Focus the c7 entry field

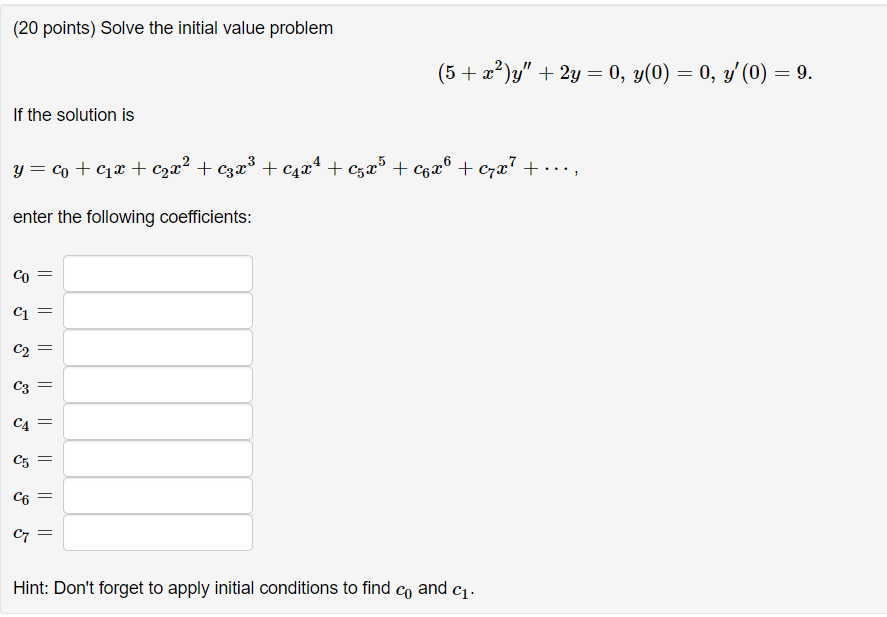point(157,532)
